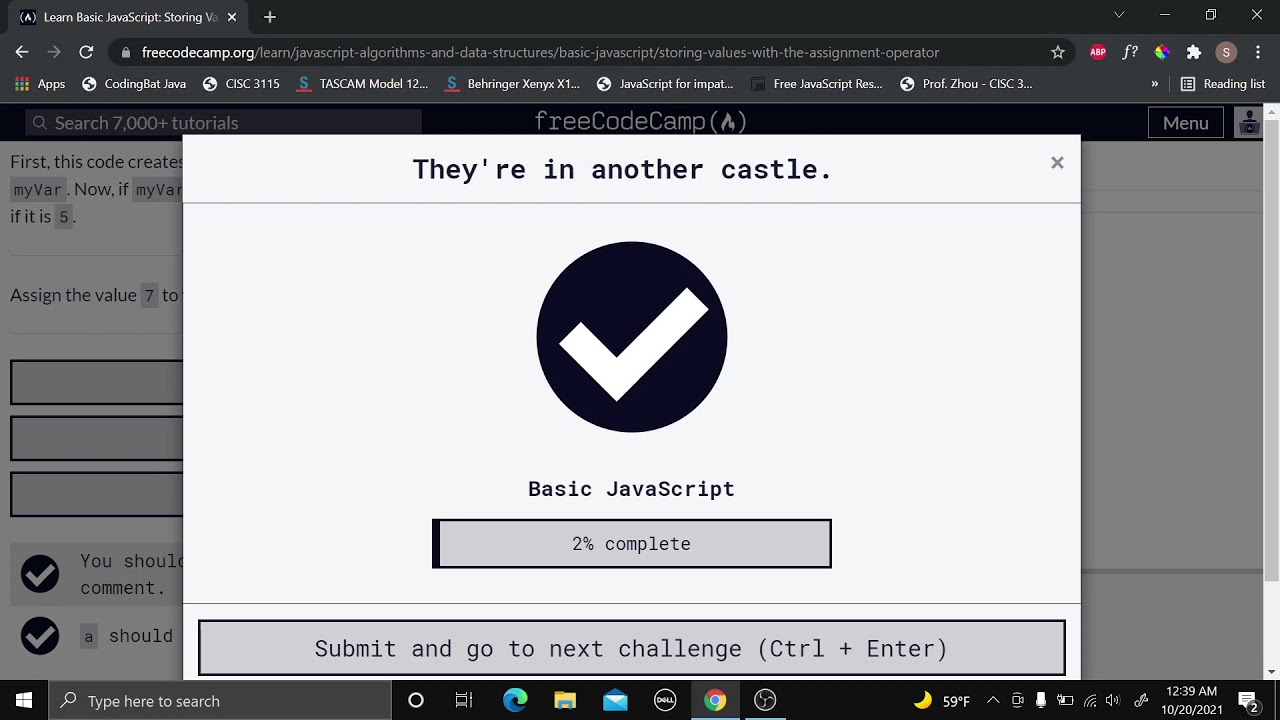The width and height of the screenshot is (1280, 720).
Task: Switch to OBS Studio in taskbar
Action: point(765,700)
